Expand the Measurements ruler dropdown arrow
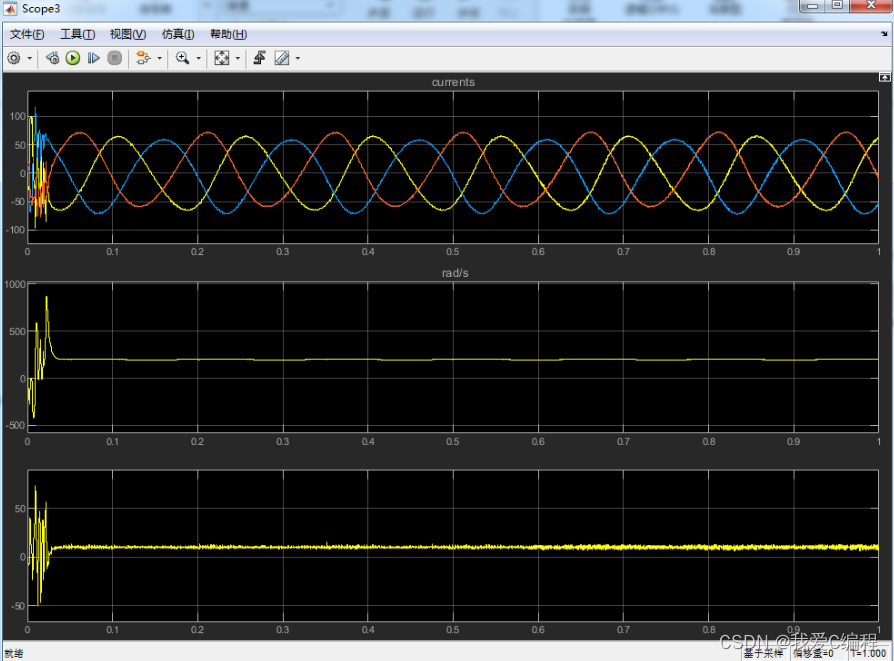Image resolution: width=894 pixels, height=661 pixels. pos(297,59)
